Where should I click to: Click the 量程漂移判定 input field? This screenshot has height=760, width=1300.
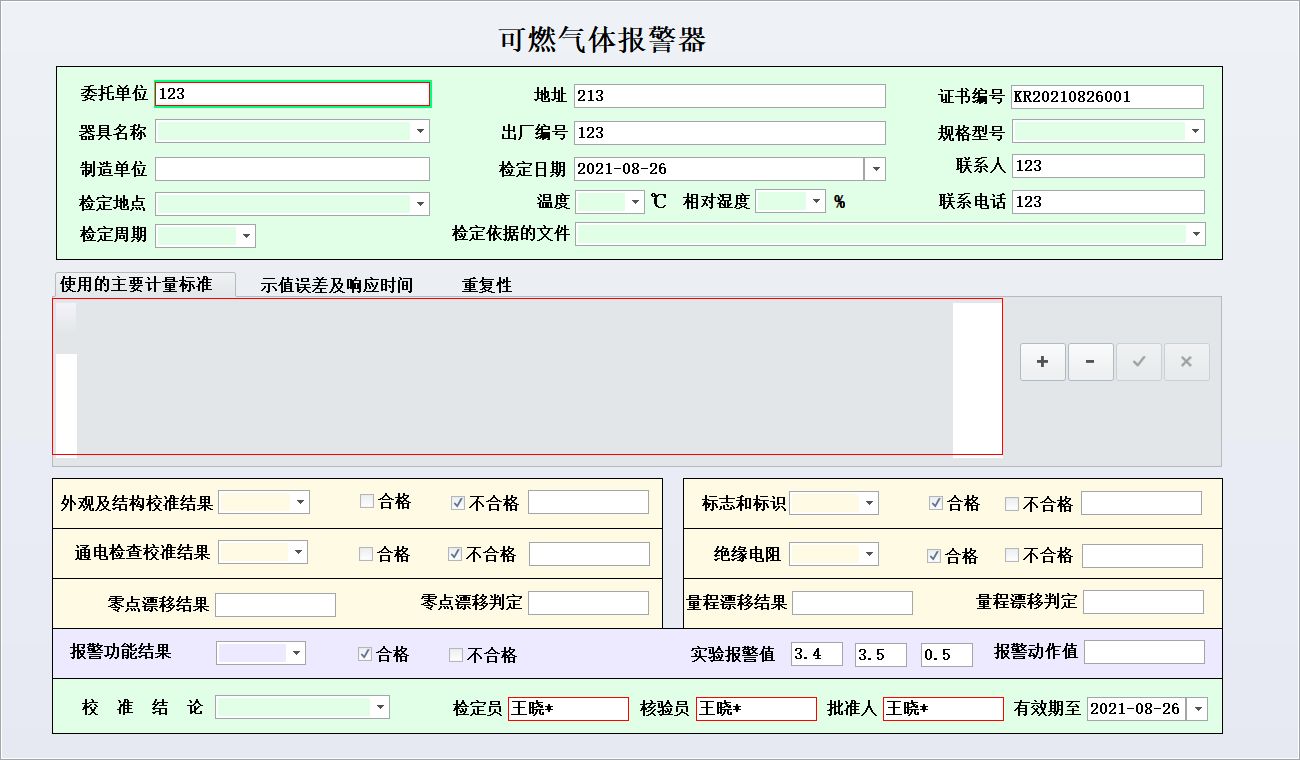pyautogui.click(x=1144, y=602)
